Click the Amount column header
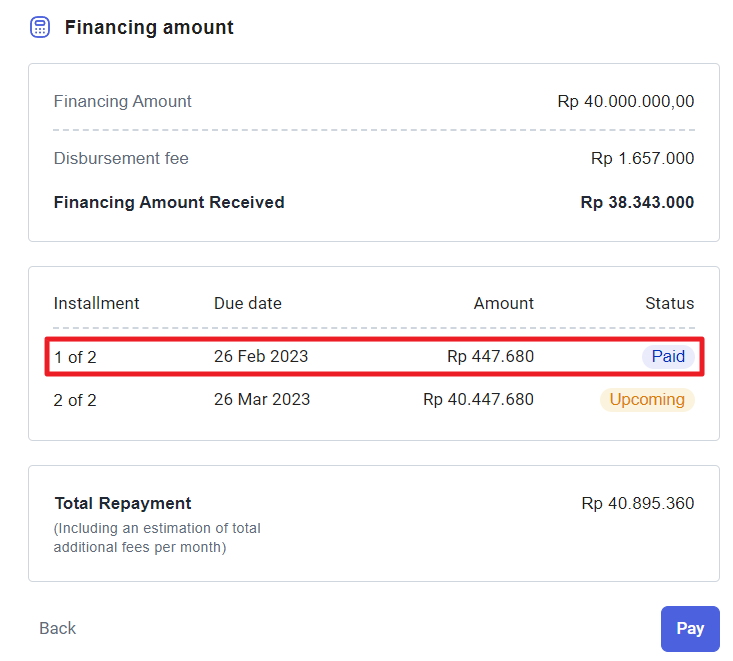 503,303
